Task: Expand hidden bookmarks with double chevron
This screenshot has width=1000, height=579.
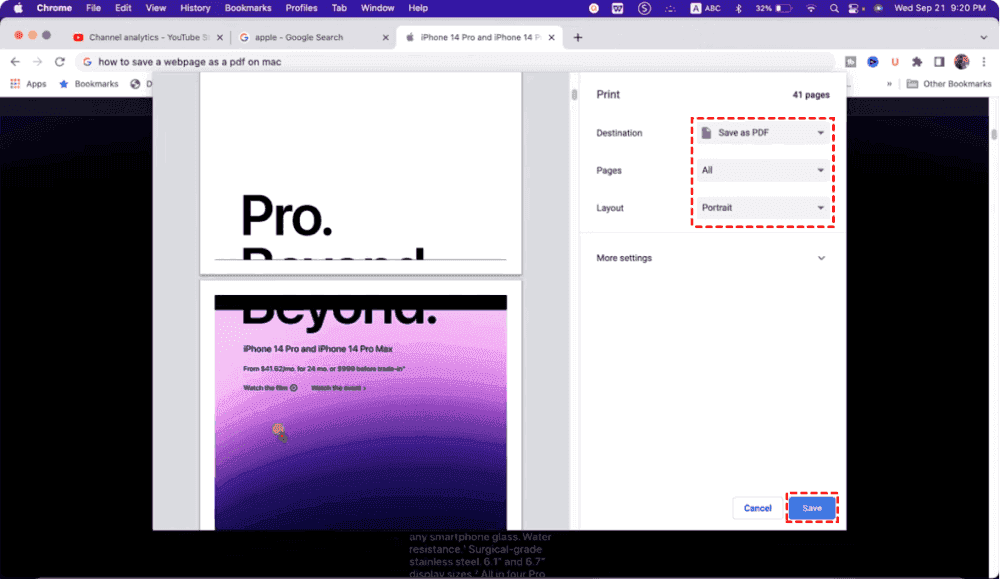Action: [x=889, y=84]
